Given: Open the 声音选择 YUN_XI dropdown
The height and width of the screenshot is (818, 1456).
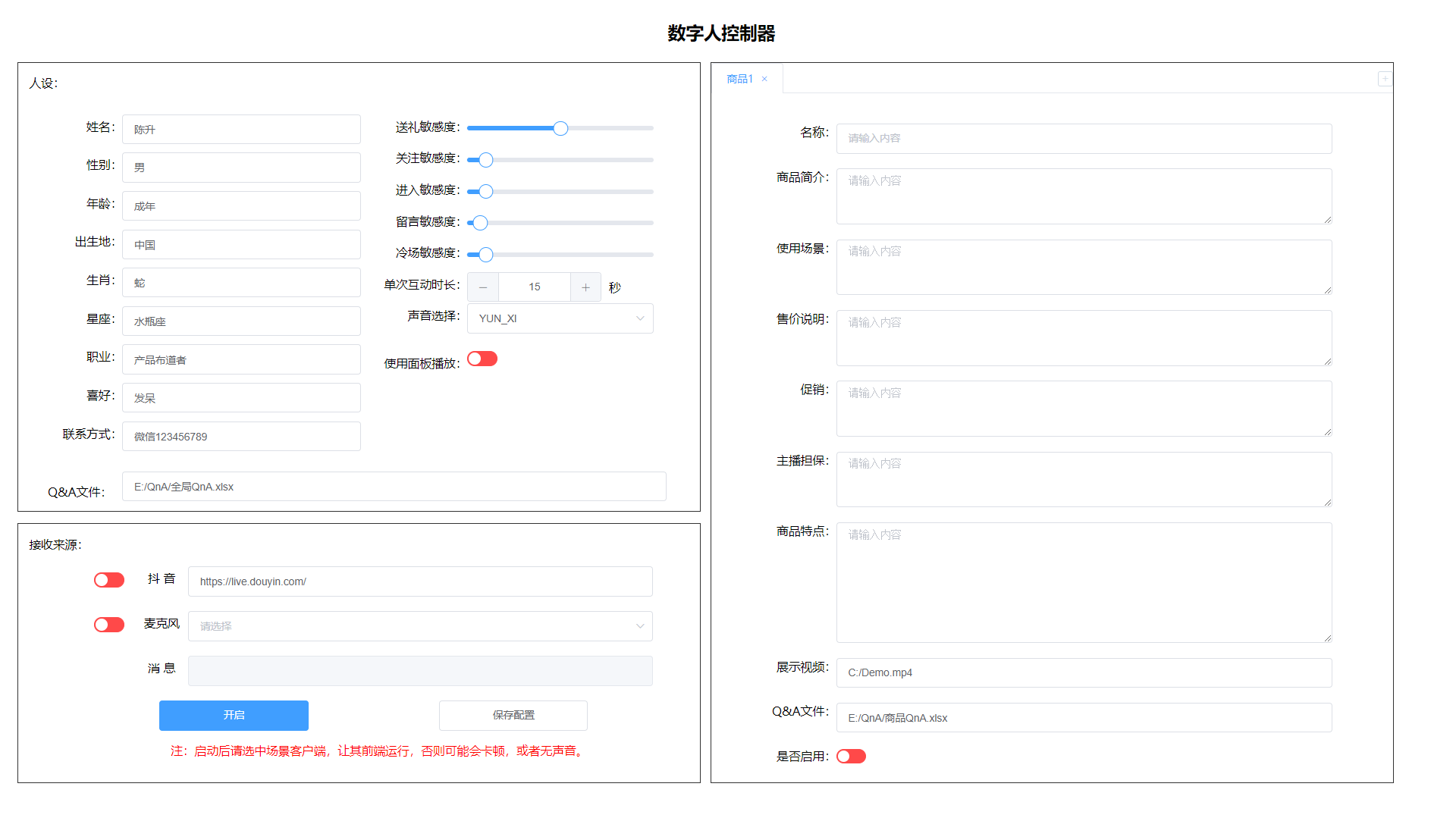Looking at the screenshot, I should pos(560,318).
